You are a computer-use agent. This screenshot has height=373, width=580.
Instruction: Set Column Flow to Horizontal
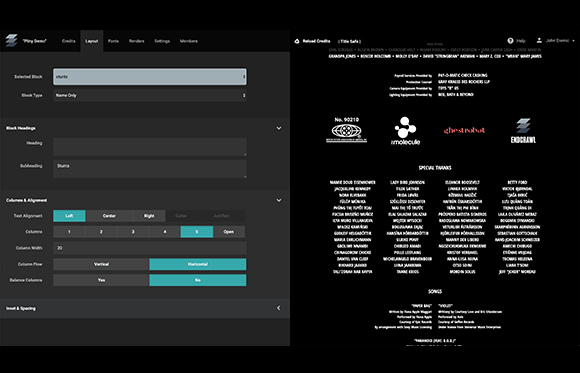pos(198,264)
